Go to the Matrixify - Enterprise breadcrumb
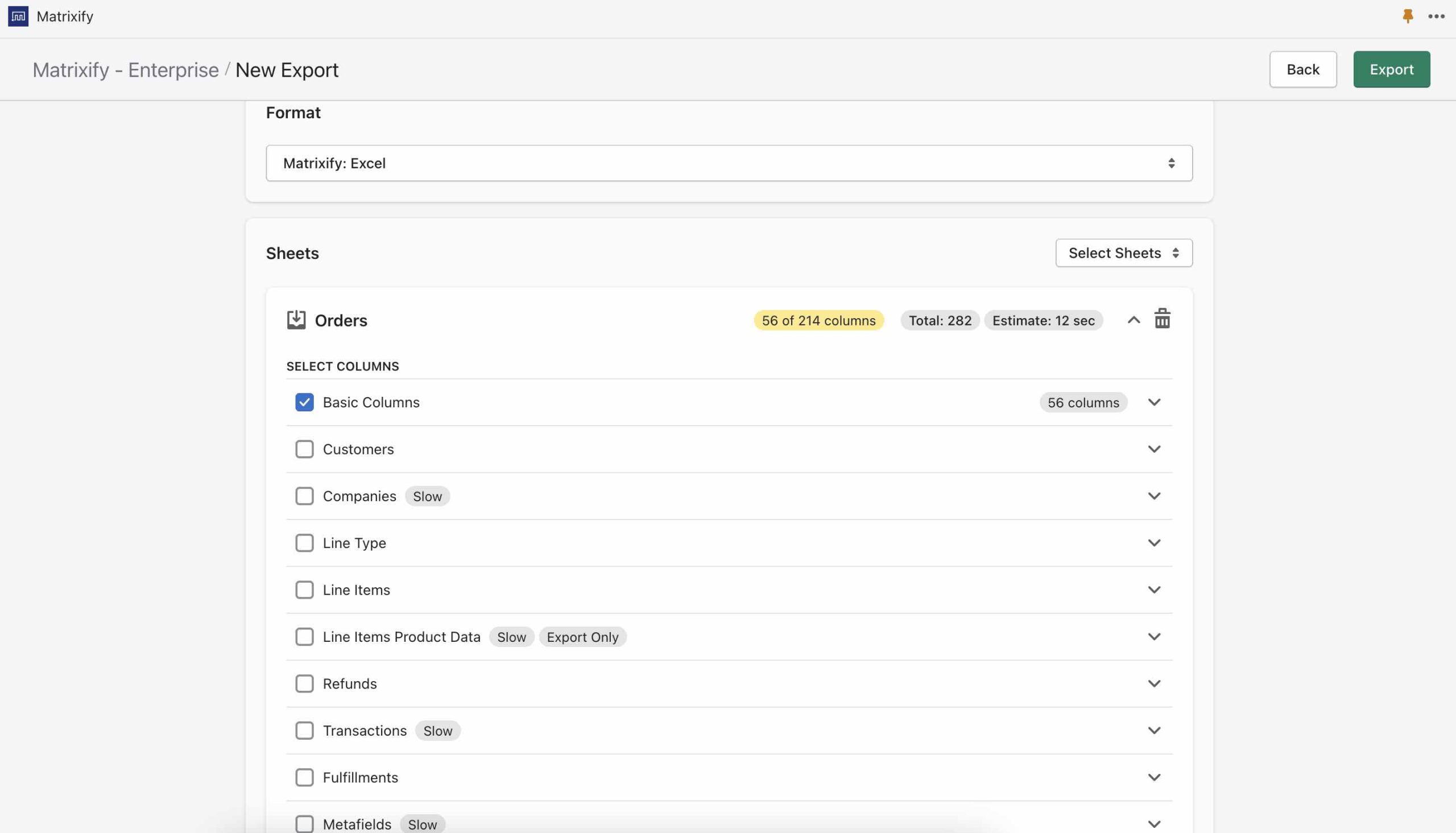Viewport: 1456px width, 833px height. 125,70
